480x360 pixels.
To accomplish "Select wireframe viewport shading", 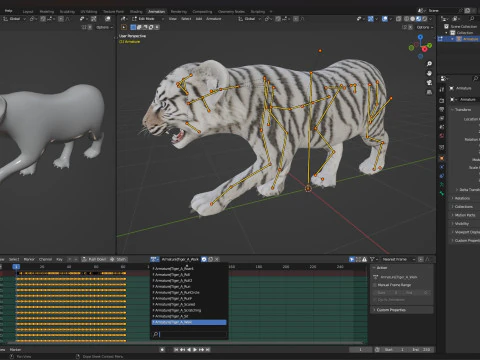I will (x=407, y=19).
